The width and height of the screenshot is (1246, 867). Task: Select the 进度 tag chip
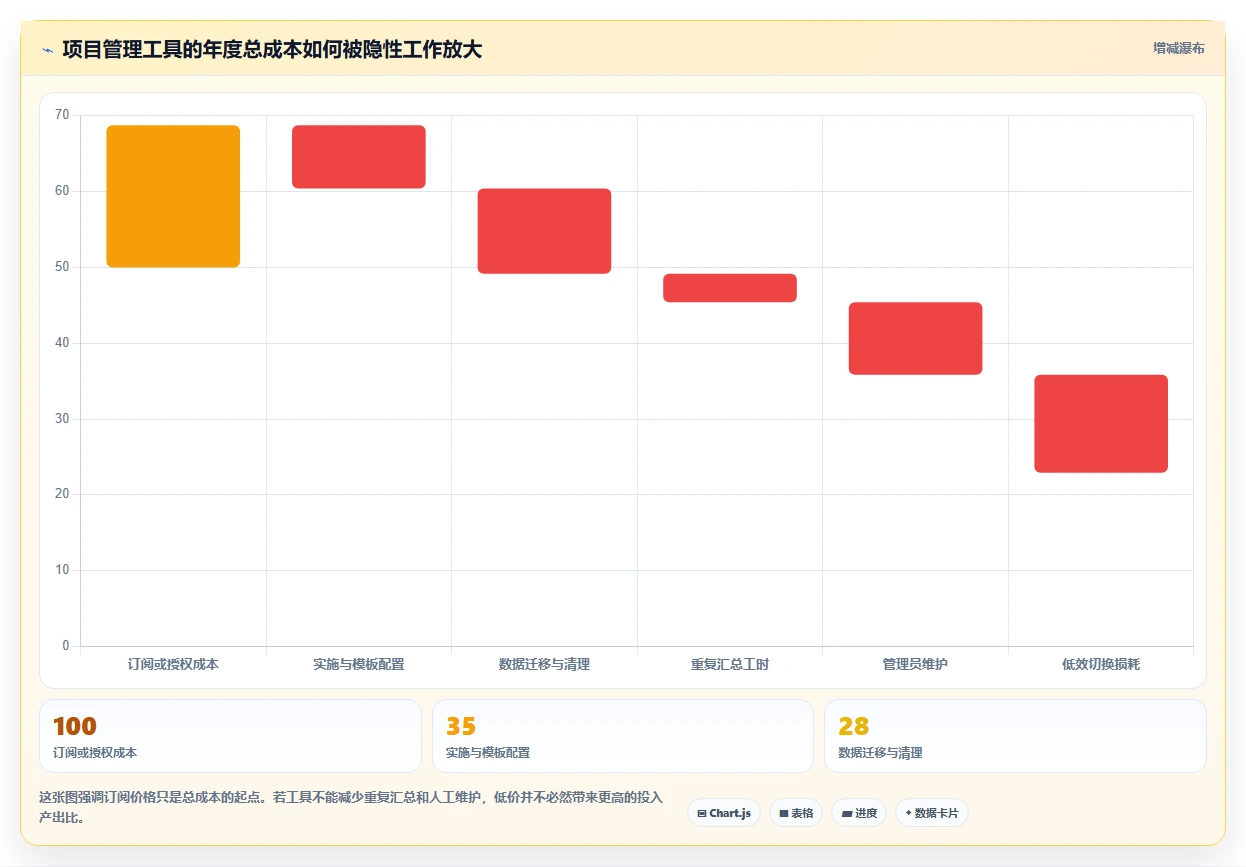[859, 813]
